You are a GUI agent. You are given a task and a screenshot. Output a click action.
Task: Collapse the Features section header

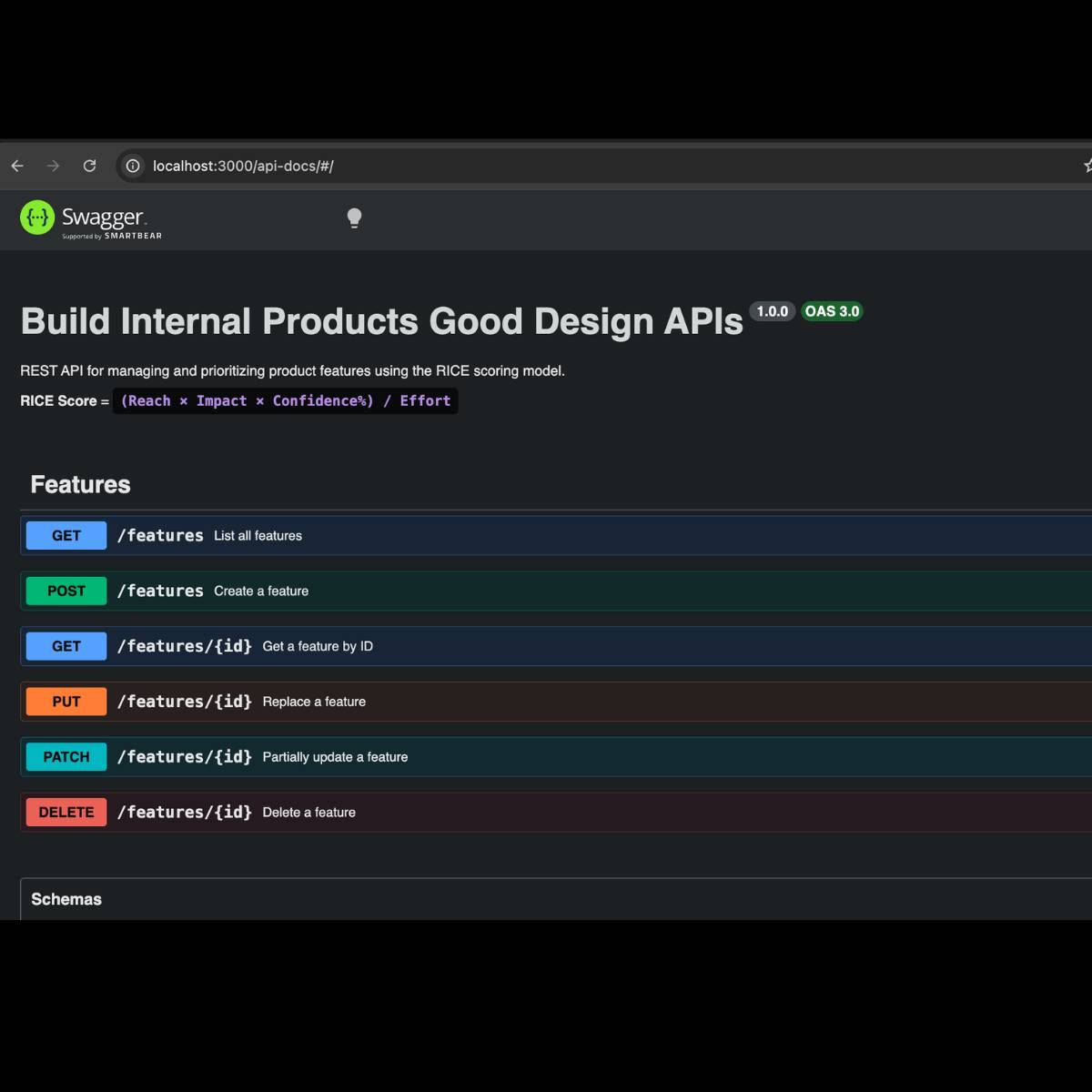click(80, 484)
